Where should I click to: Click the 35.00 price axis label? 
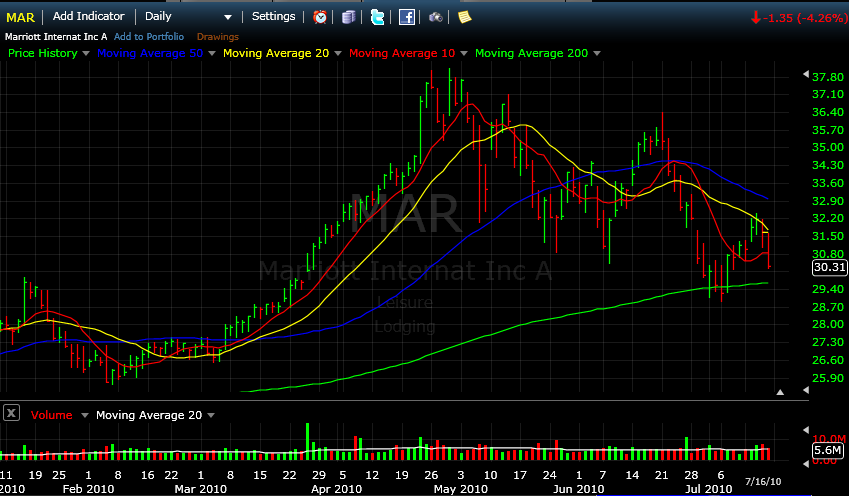pyautogui.click(x=828, y=147)
